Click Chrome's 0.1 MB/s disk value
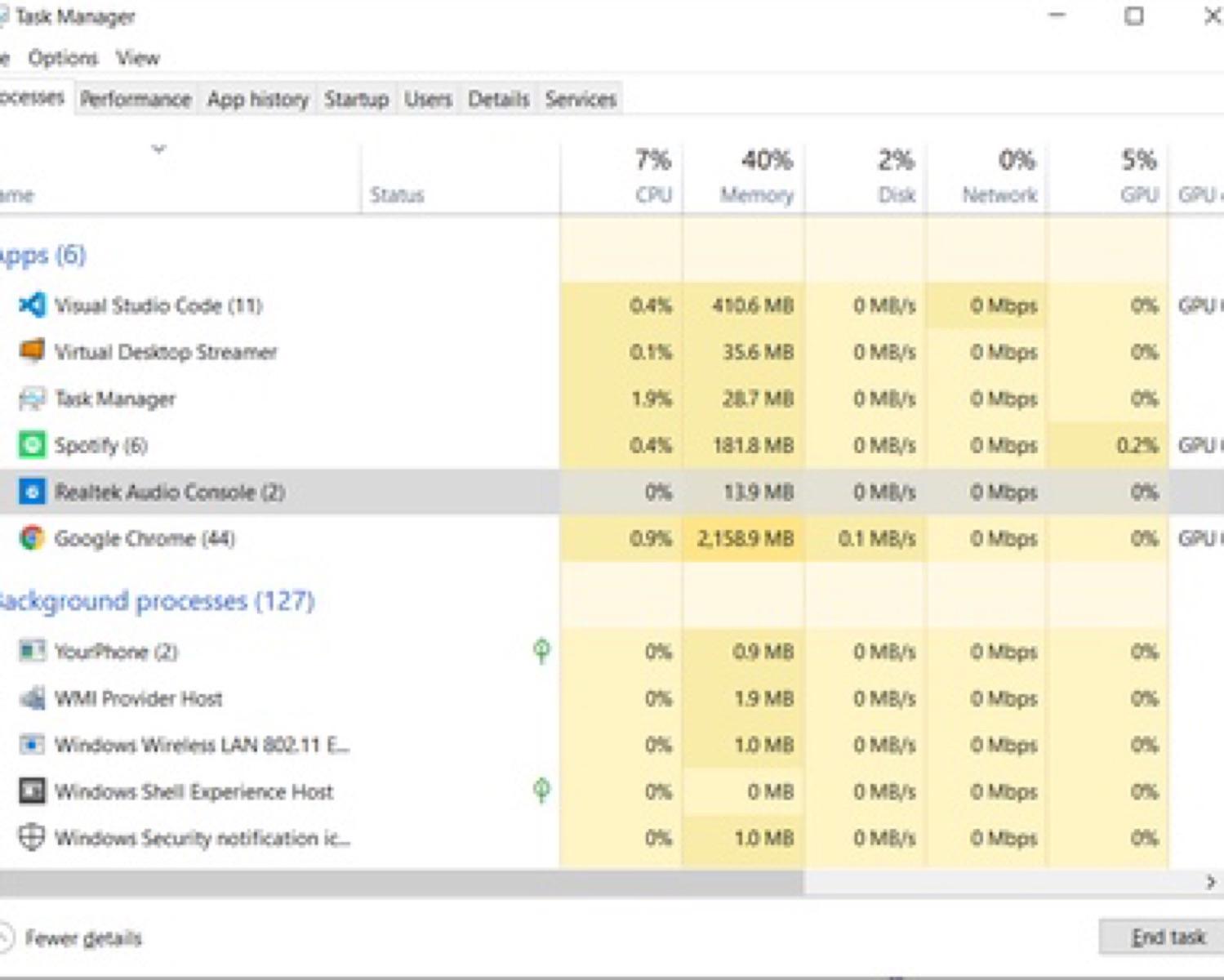1224x980 pixels. [x=877, y=539]
